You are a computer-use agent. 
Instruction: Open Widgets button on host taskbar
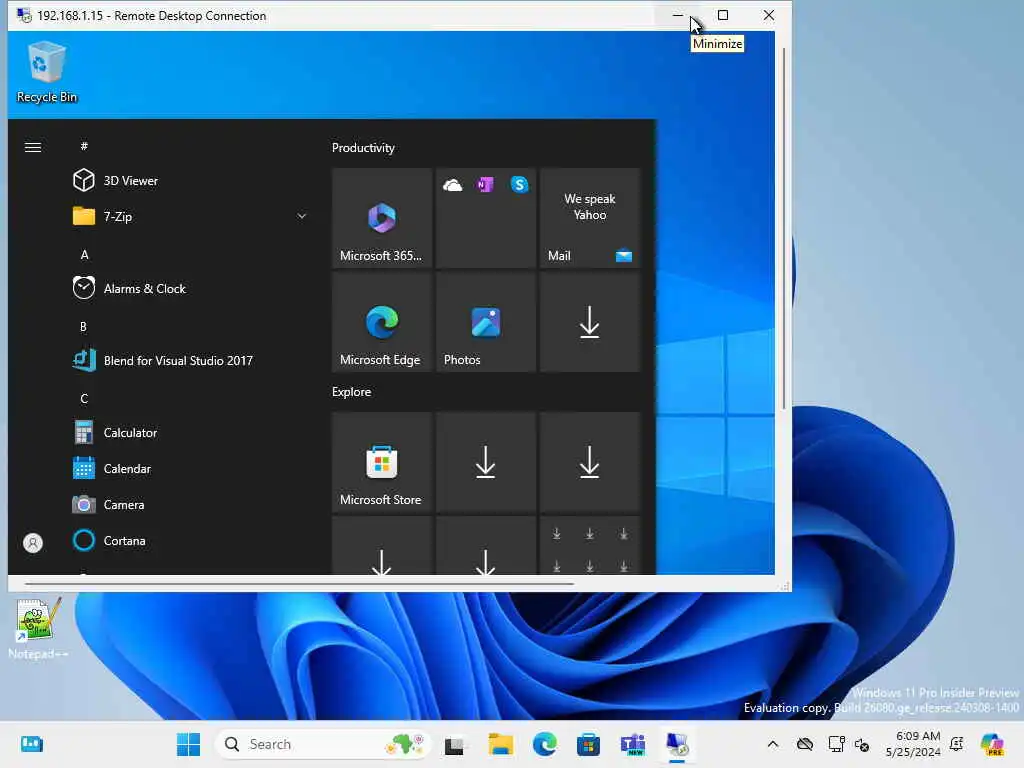click(x=31, y=744)
